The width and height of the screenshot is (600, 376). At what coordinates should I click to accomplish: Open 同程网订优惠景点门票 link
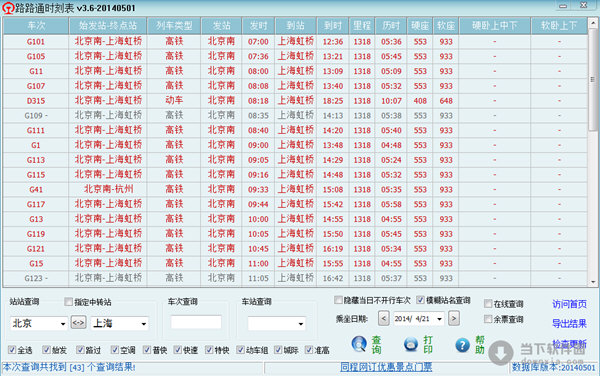(386, 367)
